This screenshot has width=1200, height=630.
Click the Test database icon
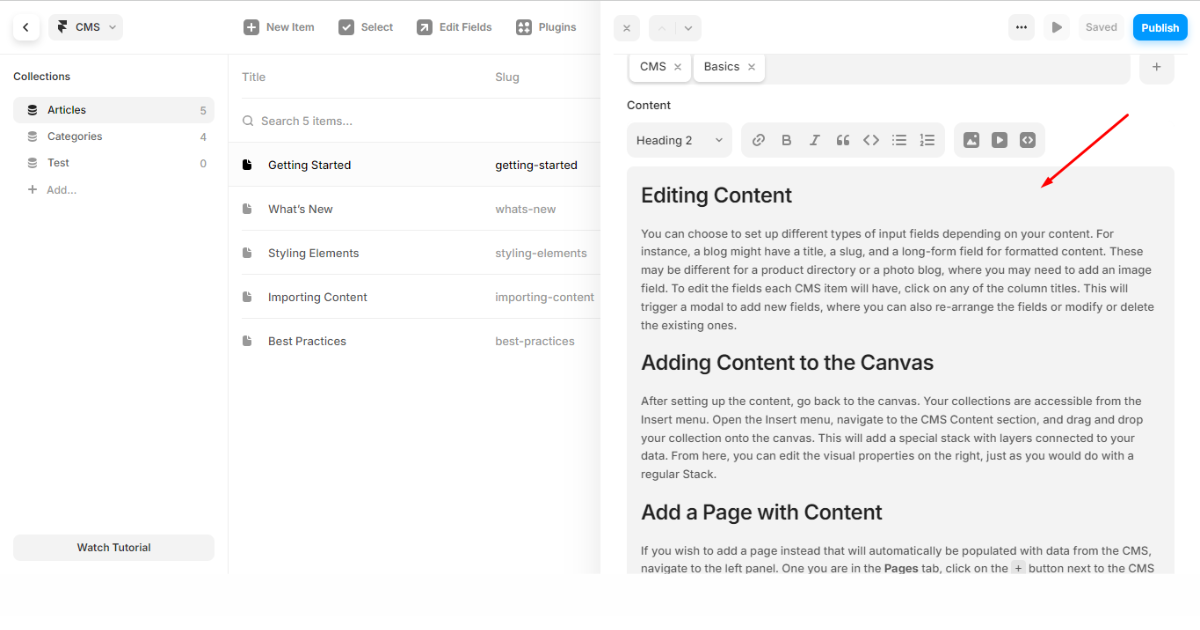pyautogui.click(x=32, y=162)
